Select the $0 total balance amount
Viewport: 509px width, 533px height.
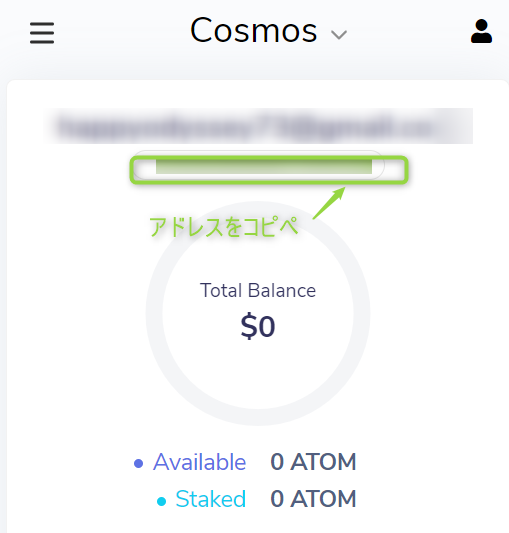coord(258,326)
